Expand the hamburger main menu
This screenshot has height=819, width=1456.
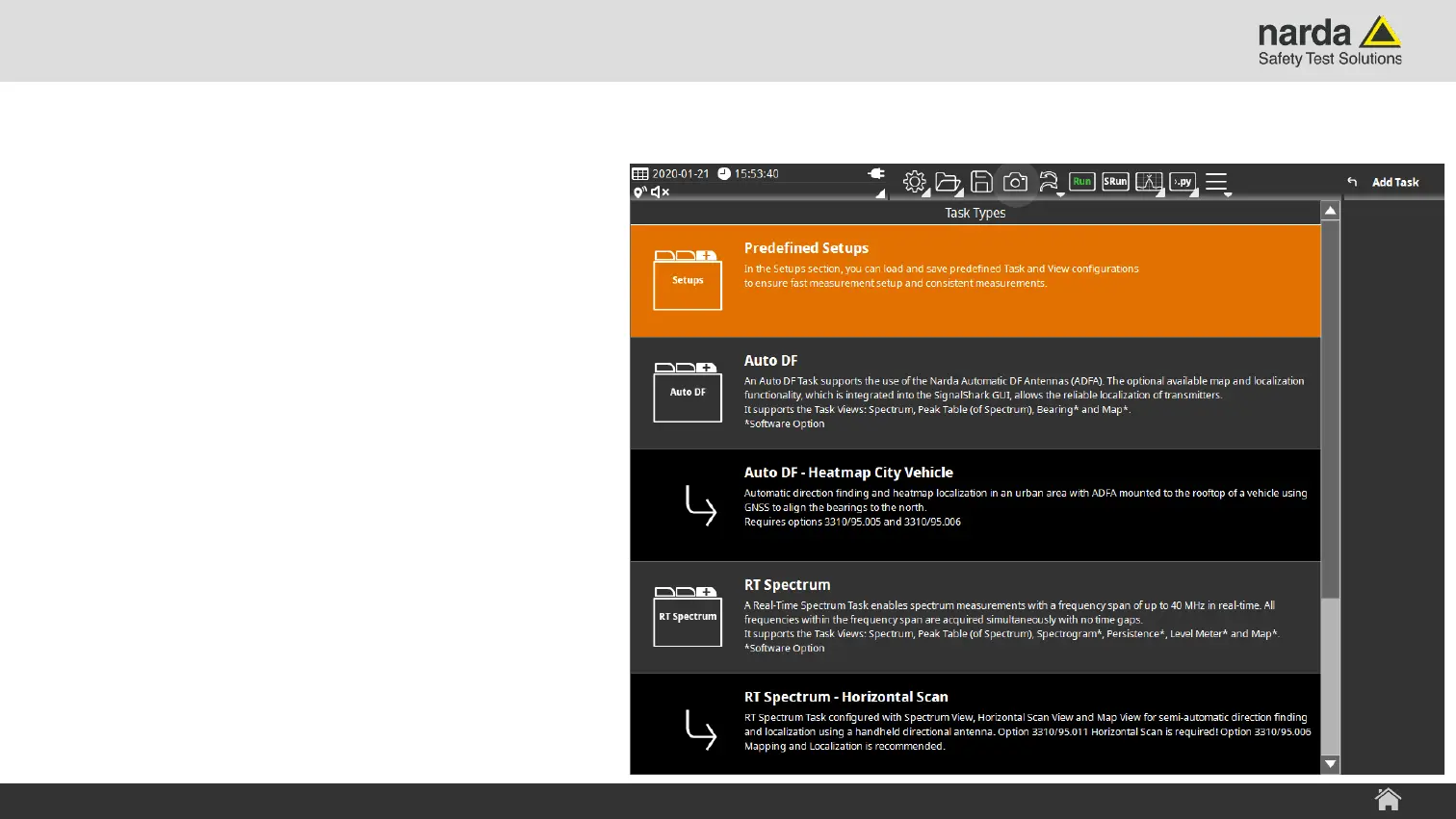1216,182
